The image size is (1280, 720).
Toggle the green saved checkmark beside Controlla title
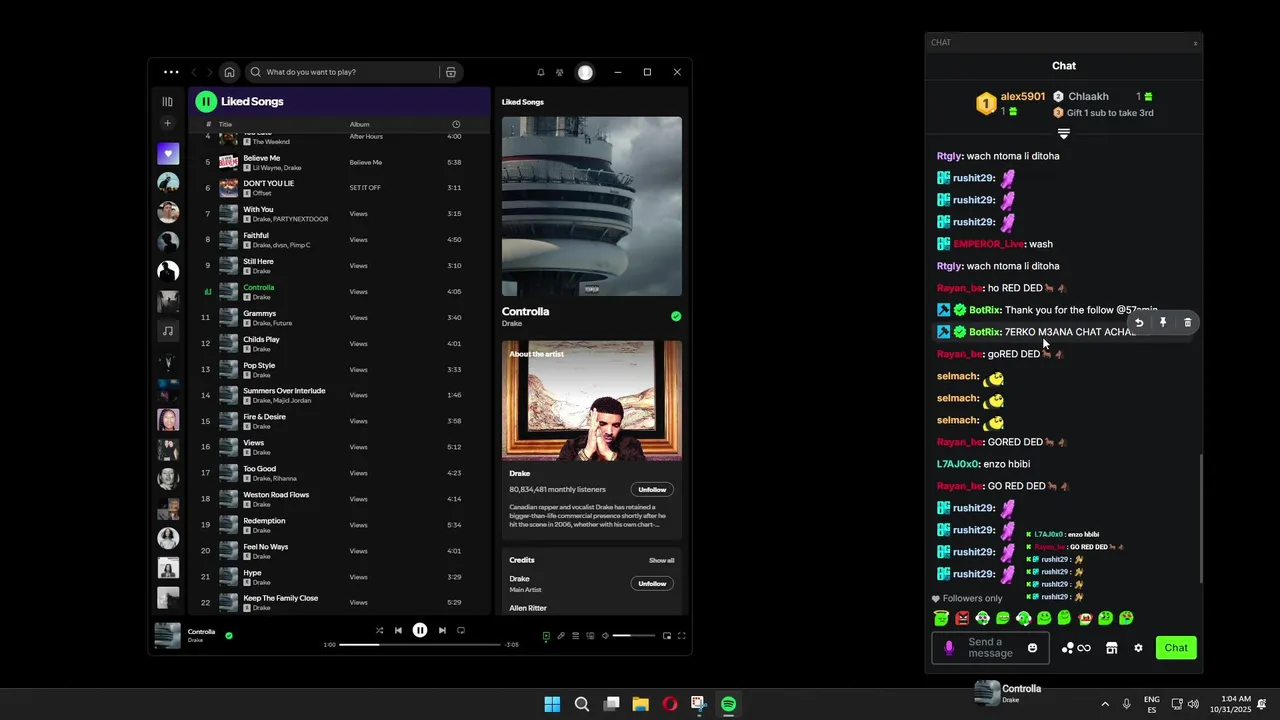[x=676, y=316]
